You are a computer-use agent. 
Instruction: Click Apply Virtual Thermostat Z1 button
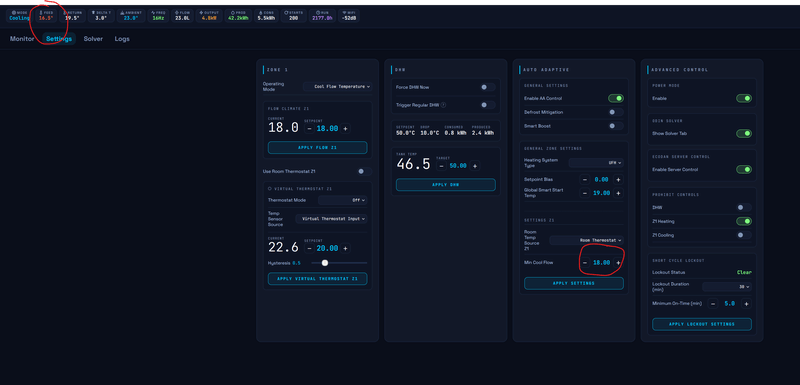[317, 279]
